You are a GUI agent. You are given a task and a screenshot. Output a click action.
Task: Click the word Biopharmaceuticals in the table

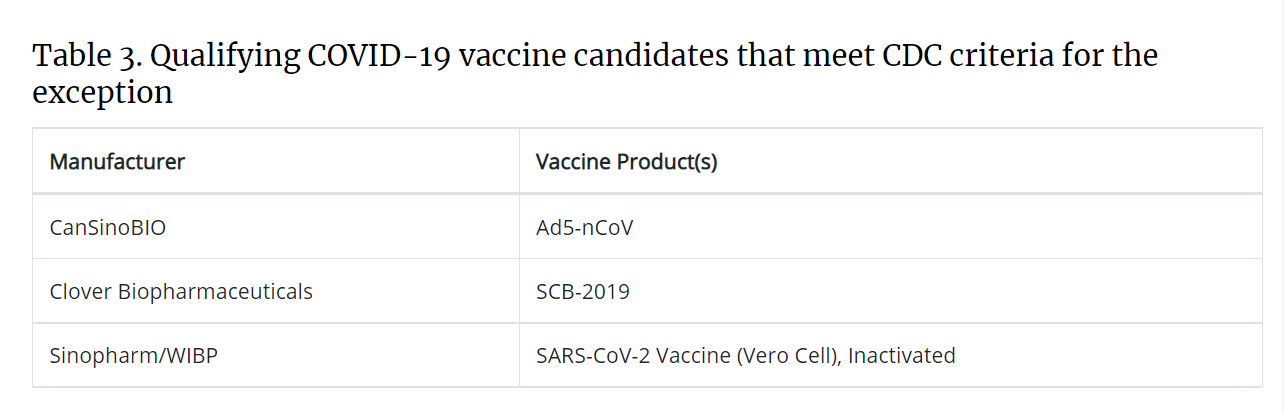(x=216, y=292)
